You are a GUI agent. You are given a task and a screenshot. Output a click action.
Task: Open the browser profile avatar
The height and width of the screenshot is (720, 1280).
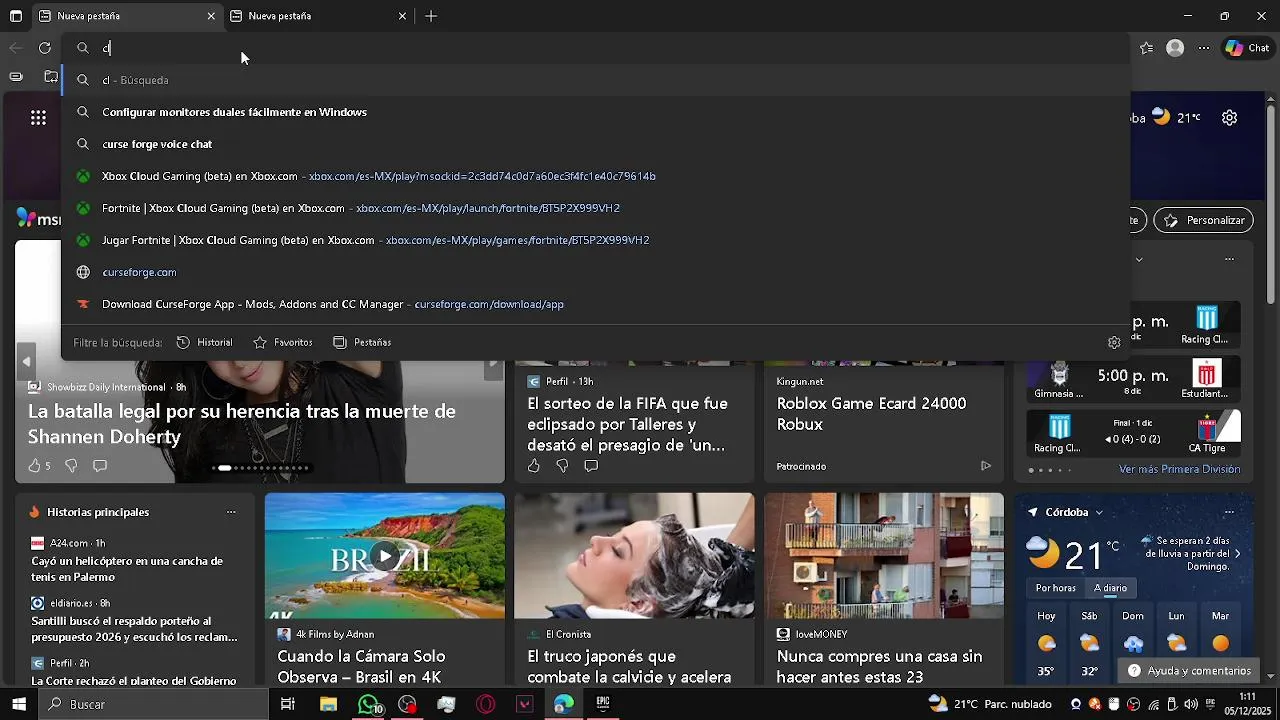(1175, 48)
